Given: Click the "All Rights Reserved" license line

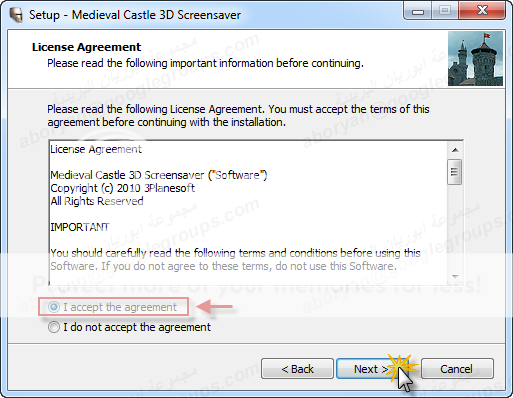Looking at the screenshot, I should click(x=97, y=201).
